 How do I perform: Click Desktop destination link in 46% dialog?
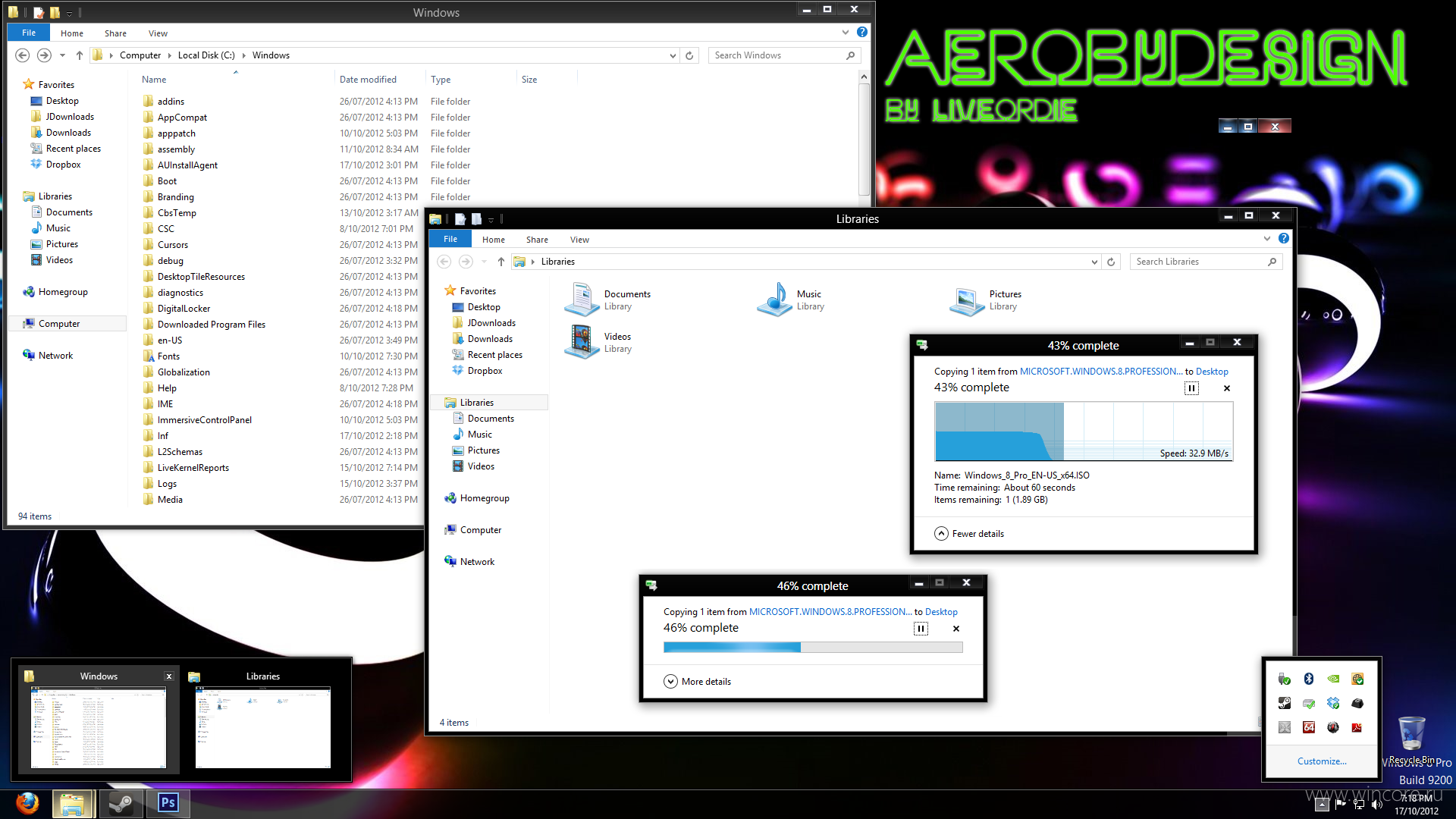tap(941, 612)
